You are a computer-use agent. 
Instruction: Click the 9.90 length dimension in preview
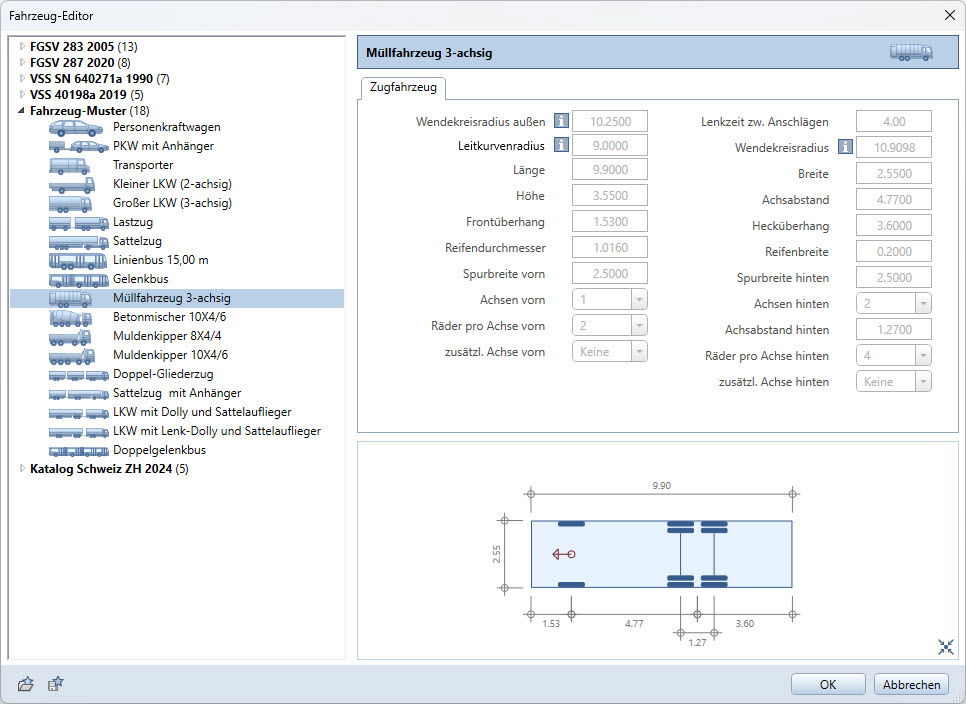pos(662,485)
